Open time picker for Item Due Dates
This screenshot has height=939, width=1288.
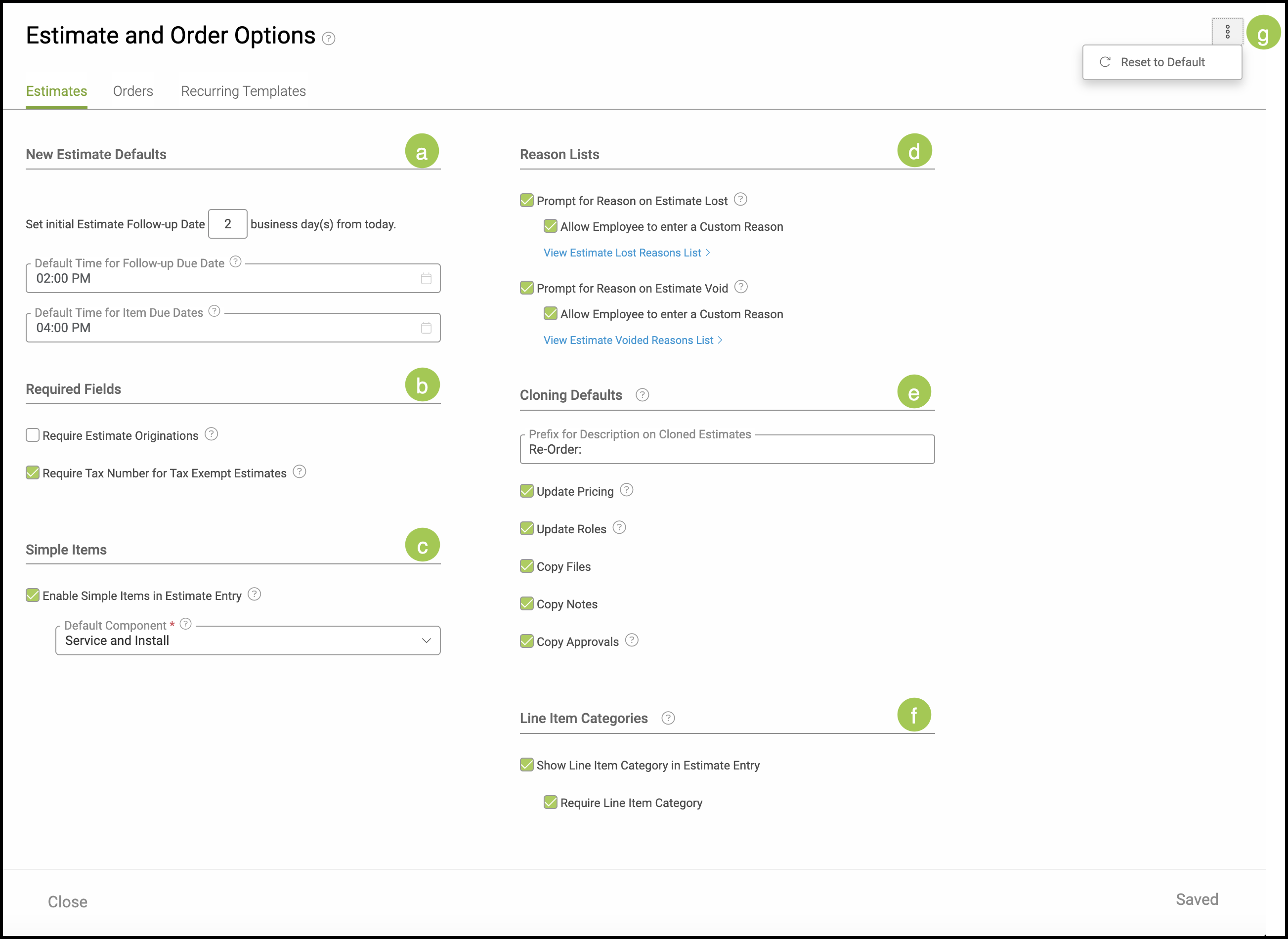click(426, 328)
